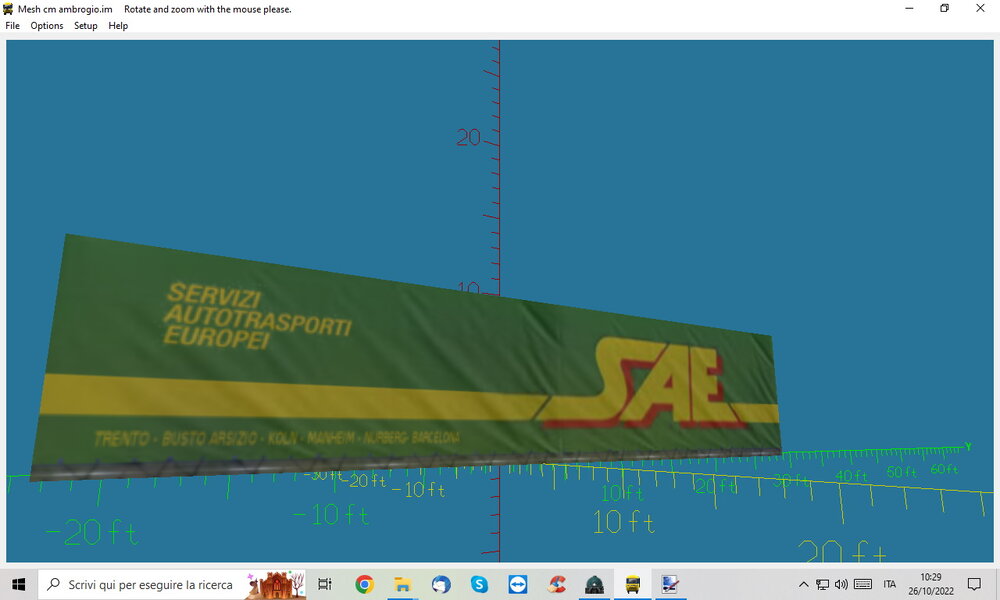
Task: Open the dark dome-shaped taskbar app
Action: tap(594, 584)
